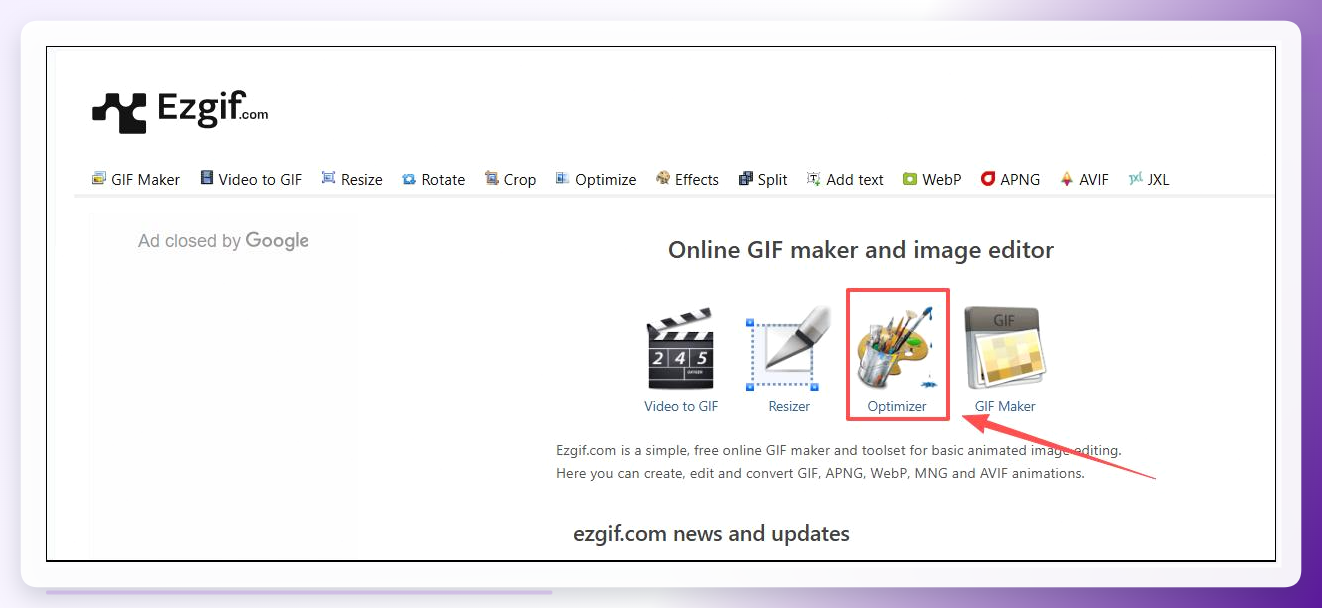Viewport: 1322px width, 608px height.
Task: Click the 'Ad closed by Google' notice
Action: [223, 241]
